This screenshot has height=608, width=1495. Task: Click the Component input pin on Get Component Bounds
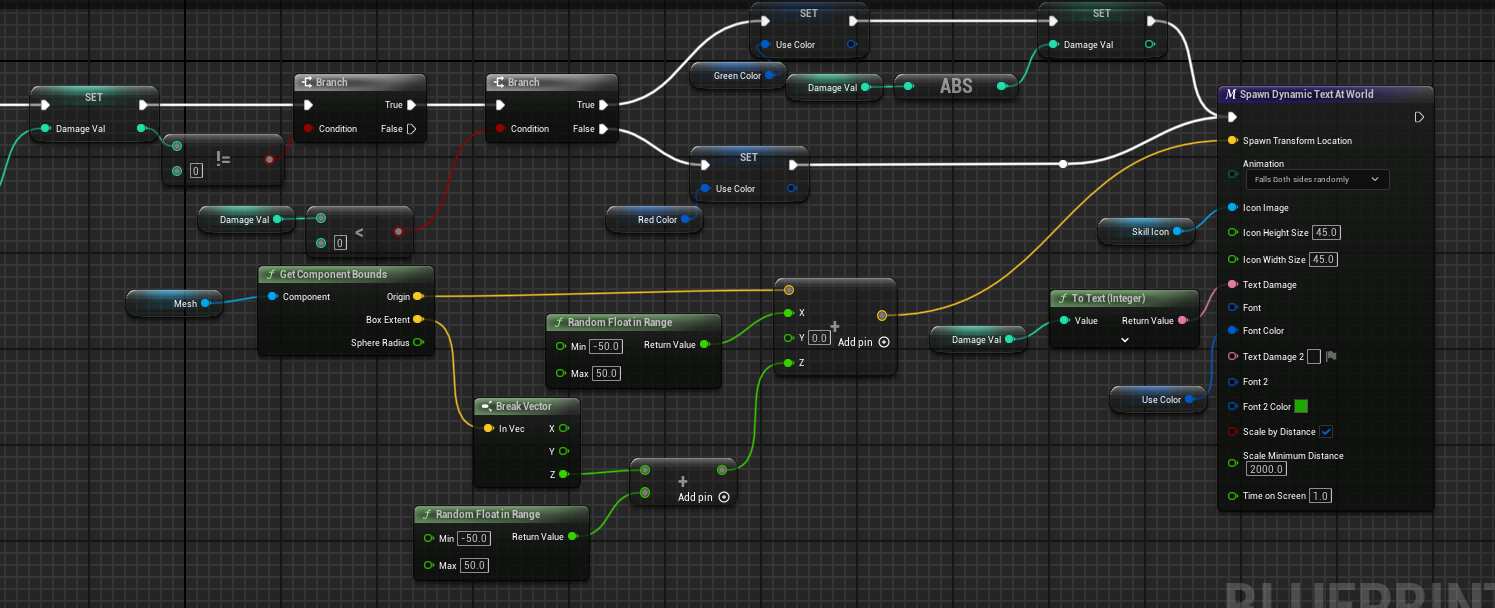point(273,297)
